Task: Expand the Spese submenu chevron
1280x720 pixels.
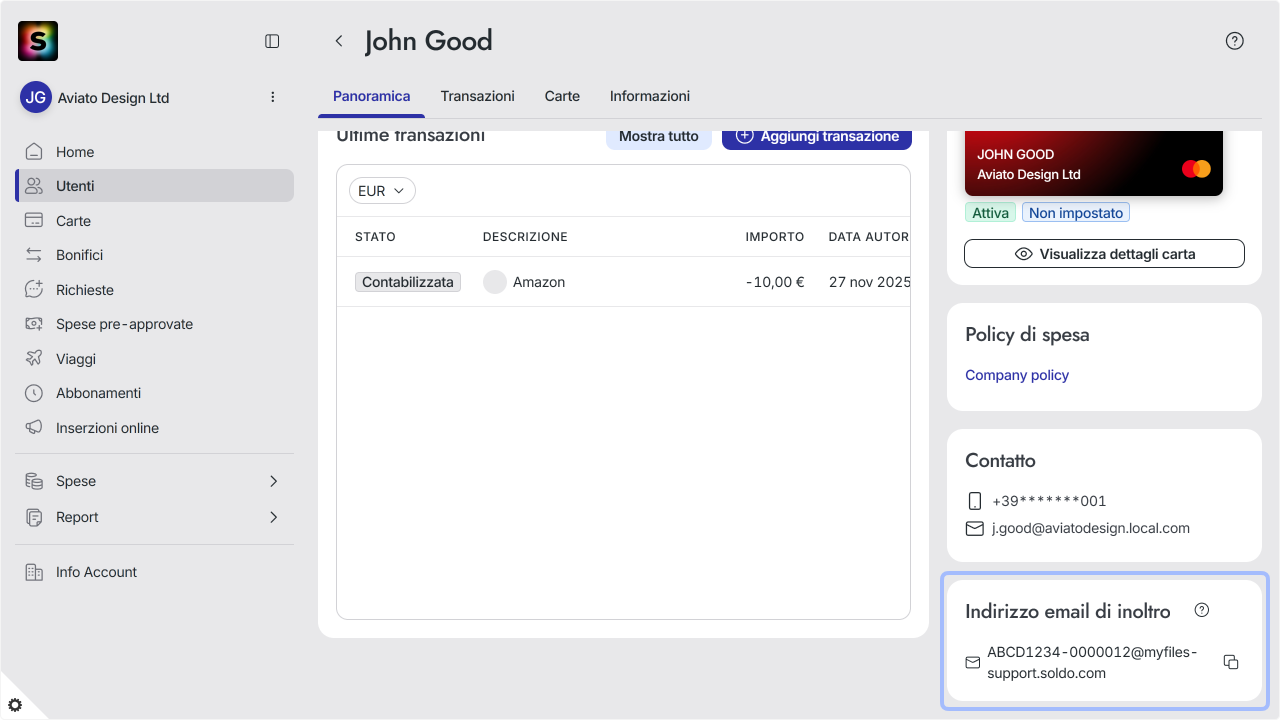Action: point(274,481)
